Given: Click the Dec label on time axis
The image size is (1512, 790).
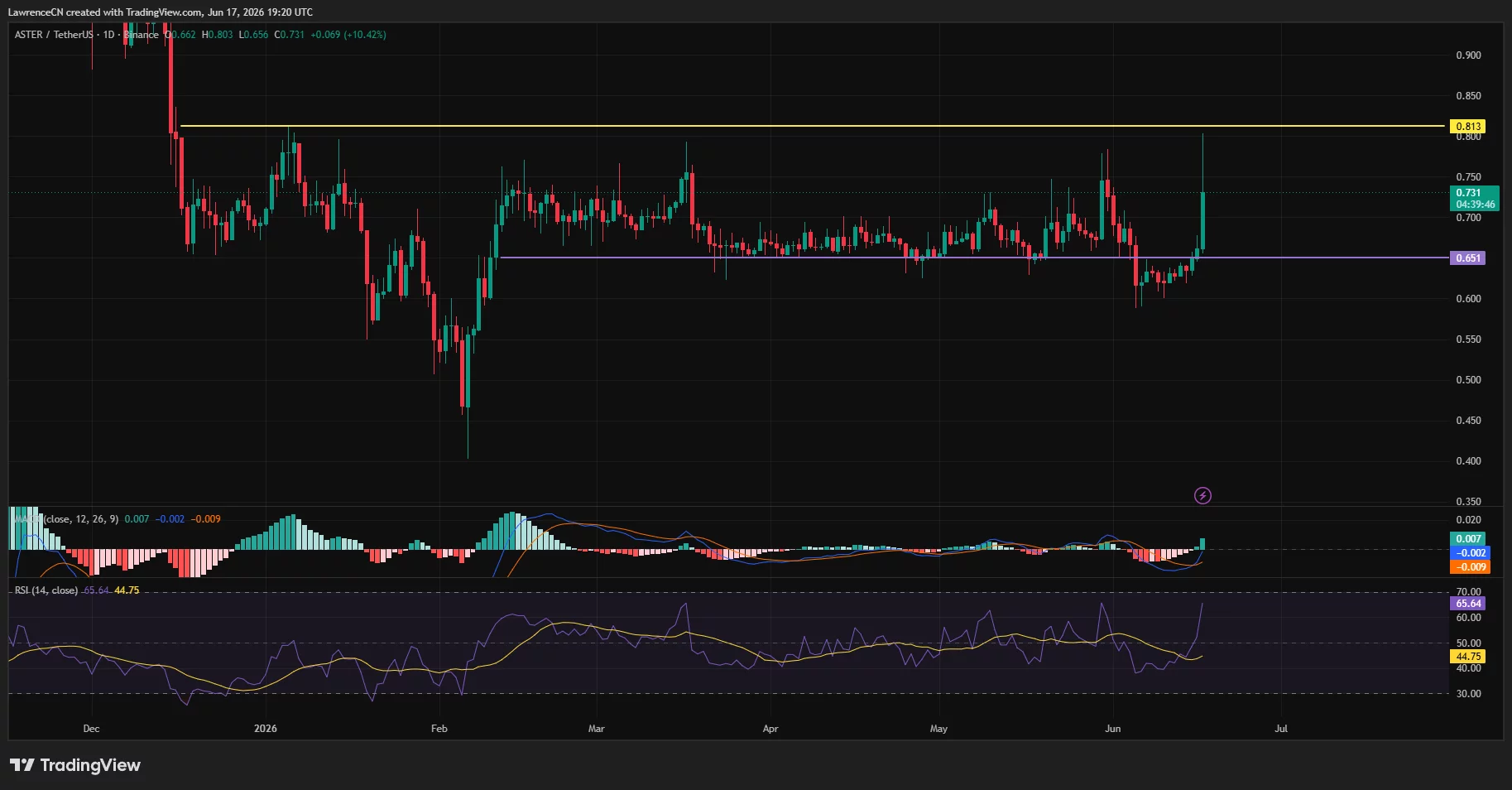Looking at the screenshot, I should click(x=91, y=729).
